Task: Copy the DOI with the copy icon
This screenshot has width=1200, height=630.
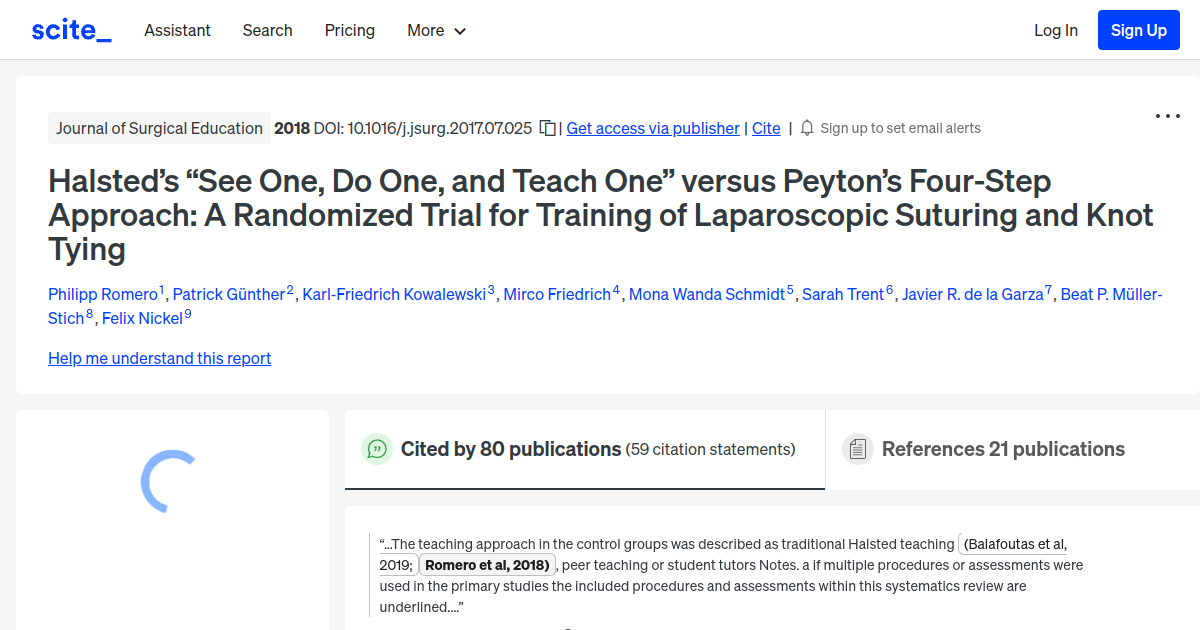Action: click(x=547, y=128)
